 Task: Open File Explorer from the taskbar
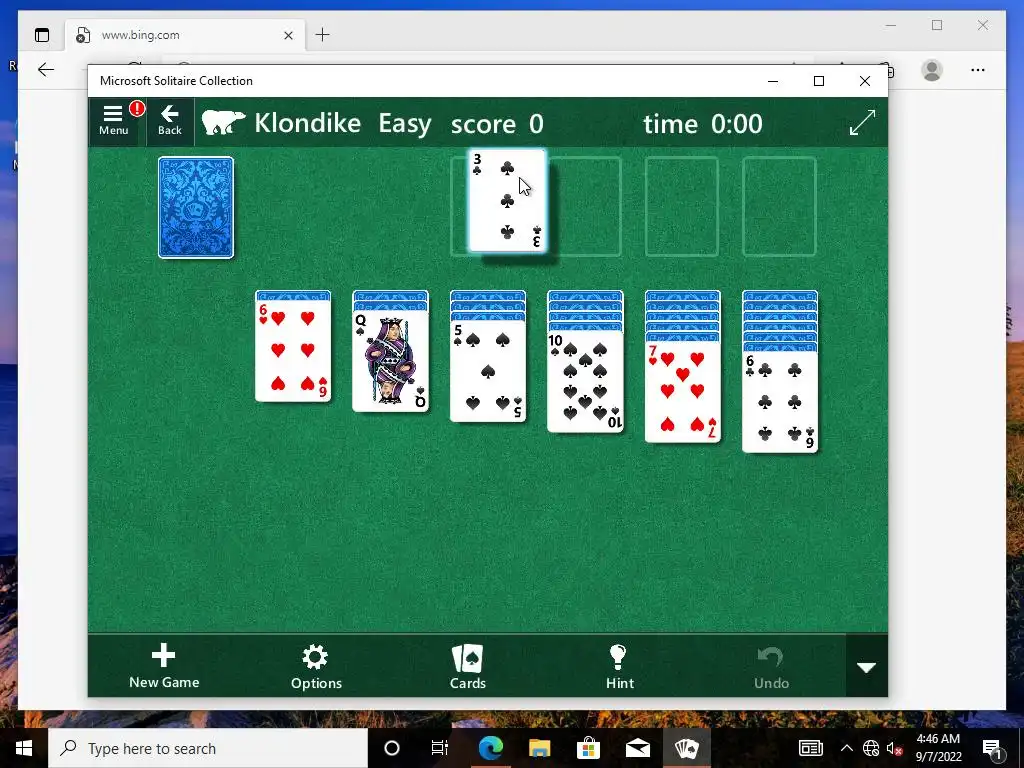539,748
